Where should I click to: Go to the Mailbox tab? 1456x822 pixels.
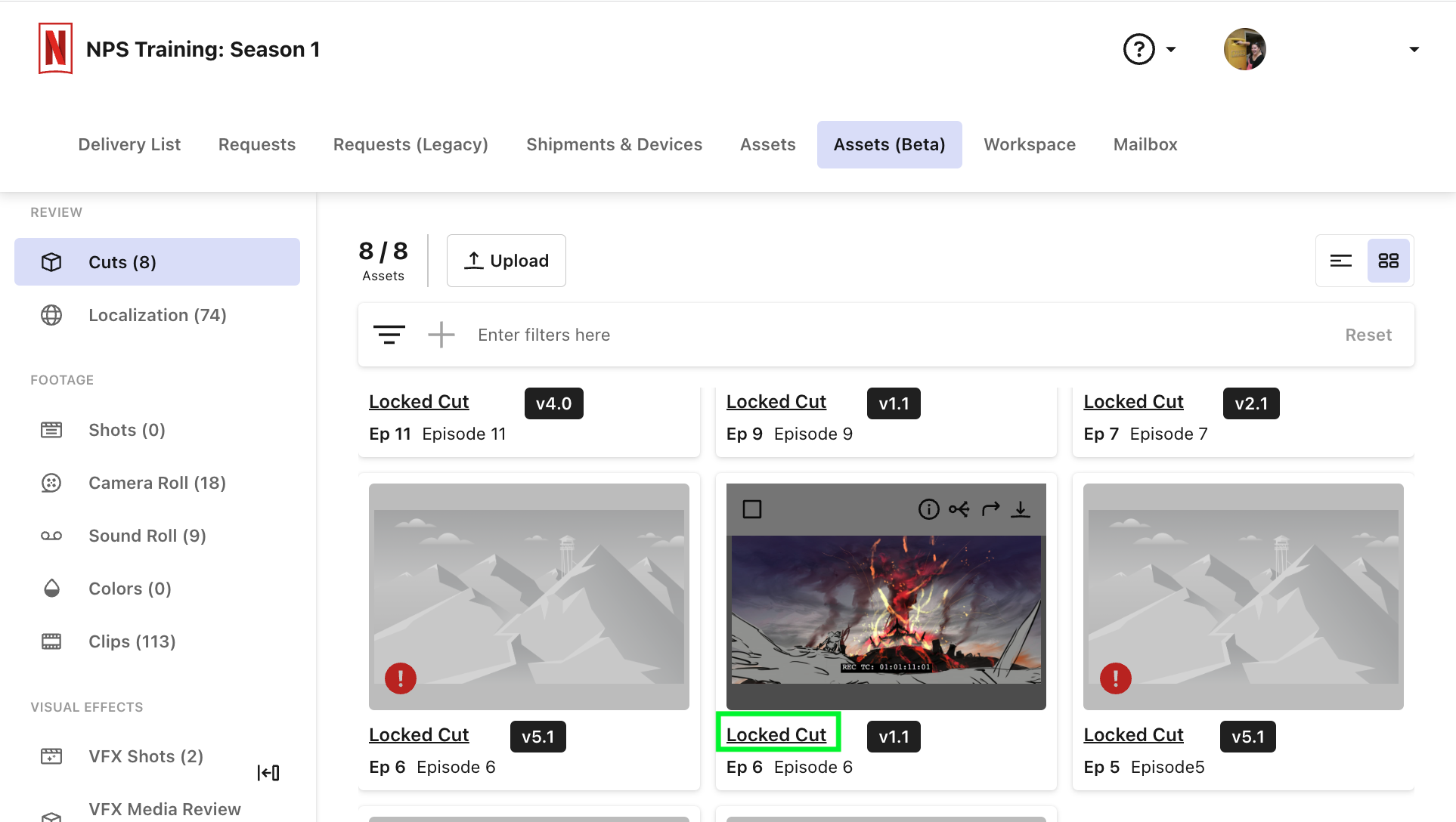1145,144
